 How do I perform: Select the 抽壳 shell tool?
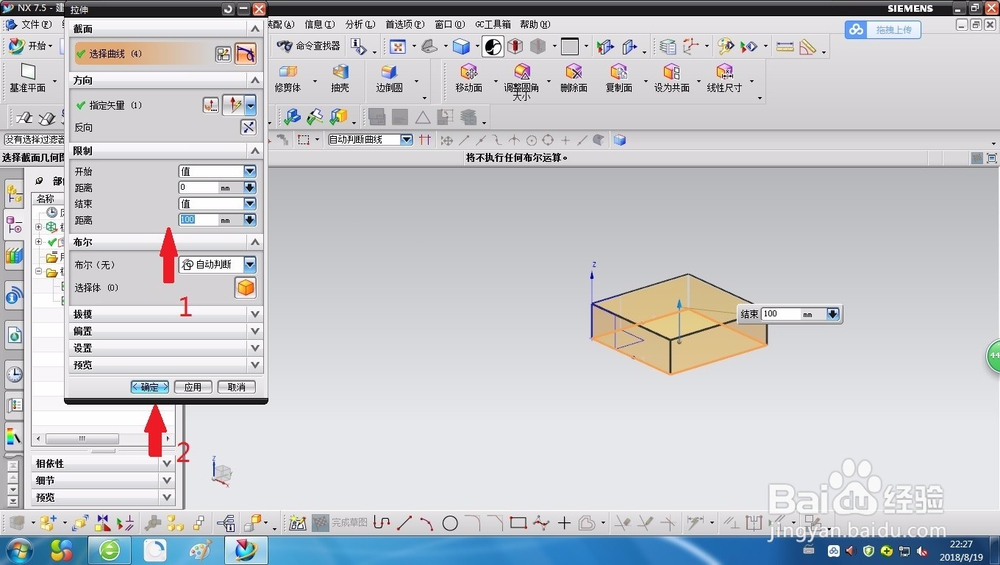340,78
